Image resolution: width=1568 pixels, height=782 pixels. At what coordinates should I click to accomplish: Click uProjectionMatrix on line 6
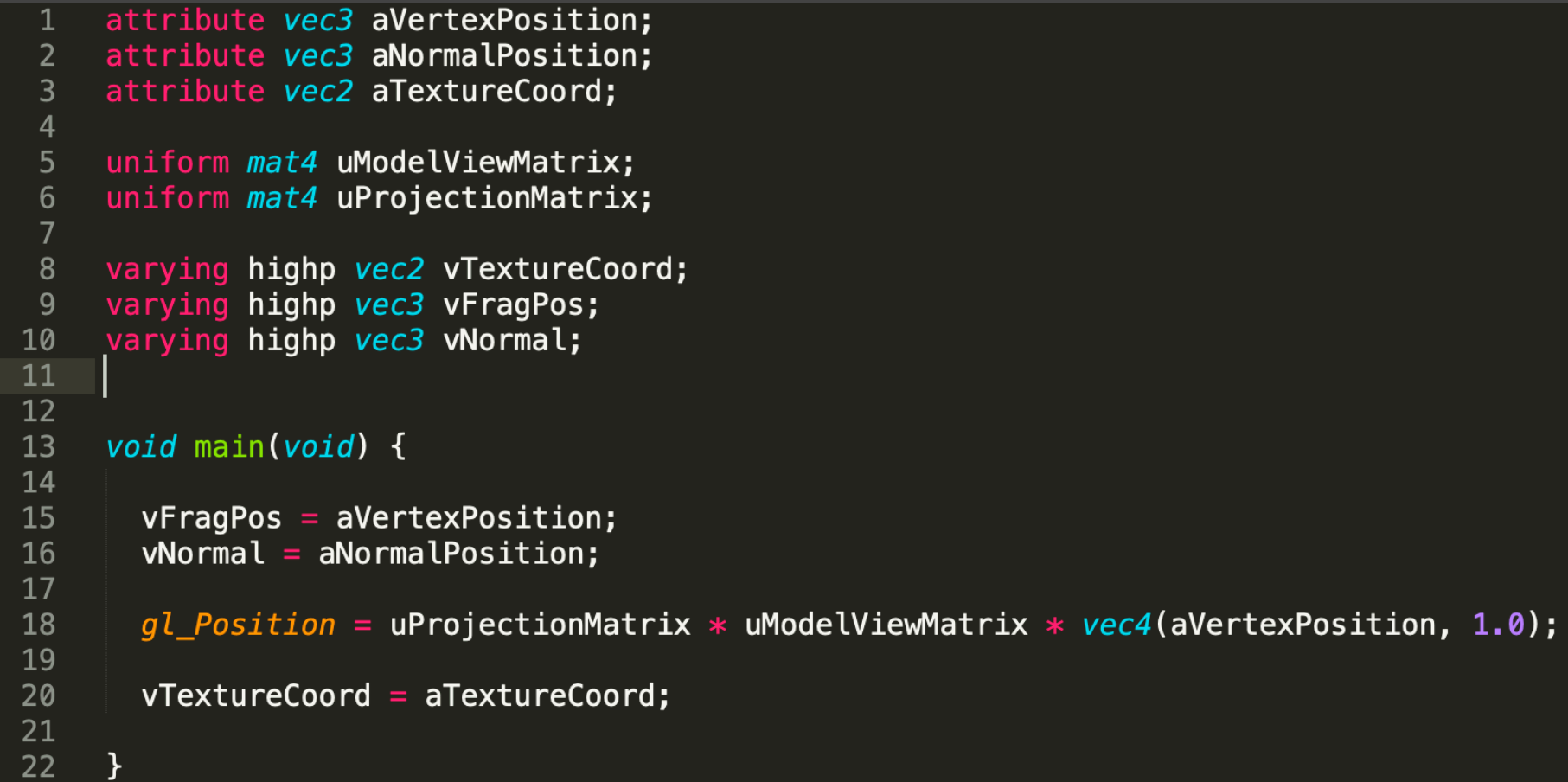(487, 197)
